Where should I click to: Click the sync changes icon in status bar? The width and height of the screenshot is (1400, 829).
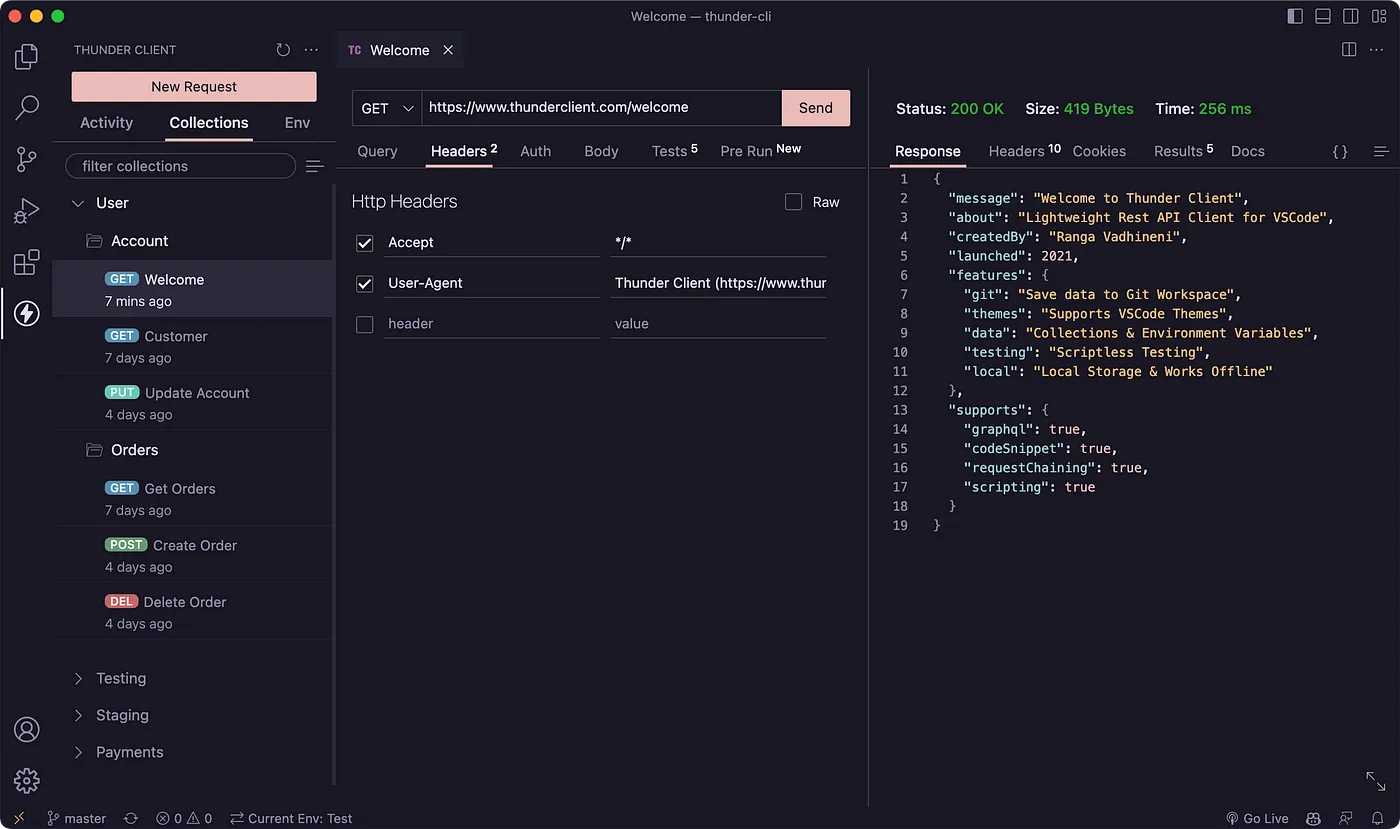[131, 818]
